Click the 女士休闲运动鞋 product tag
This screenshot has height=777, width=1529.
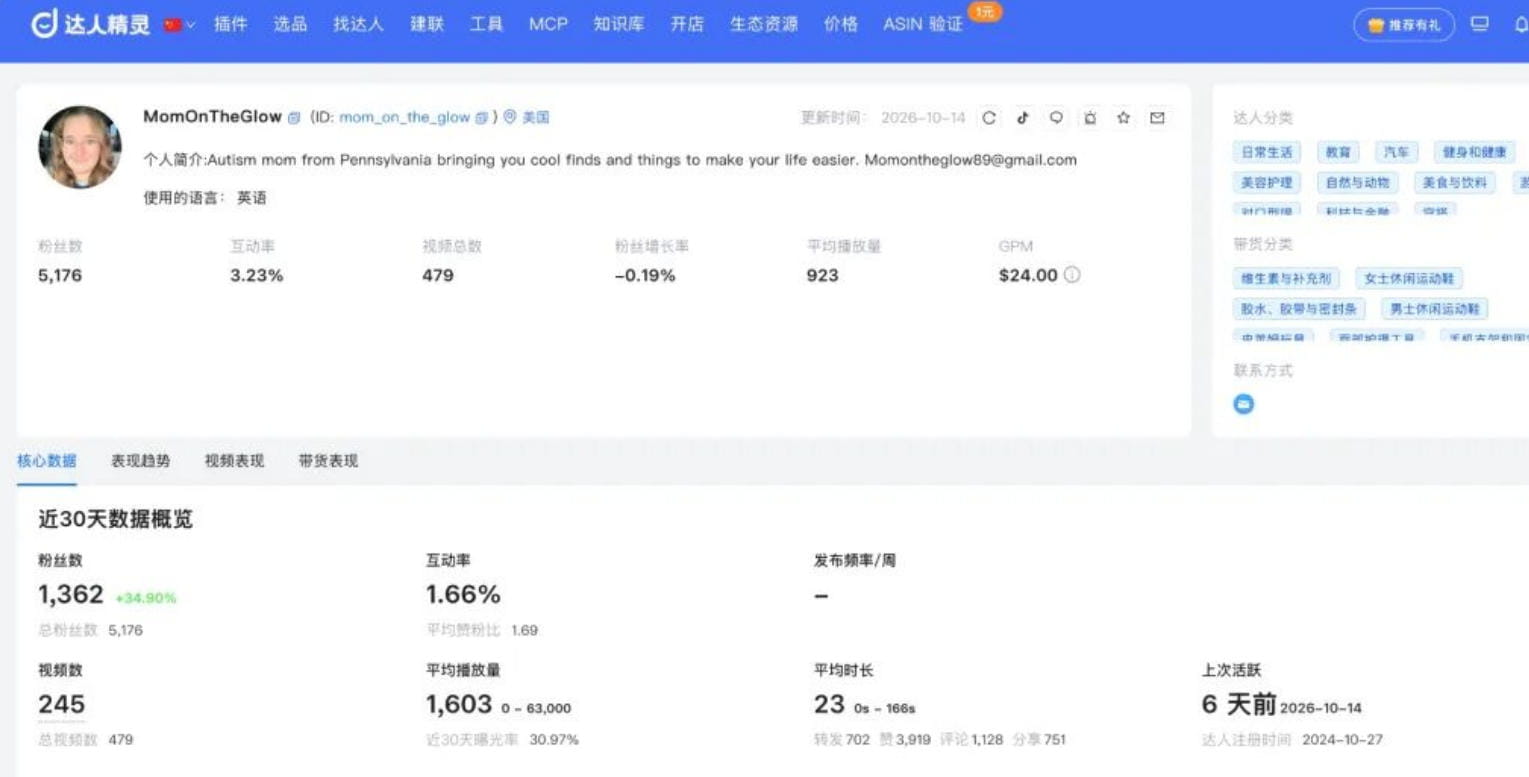click(1410, 279)
